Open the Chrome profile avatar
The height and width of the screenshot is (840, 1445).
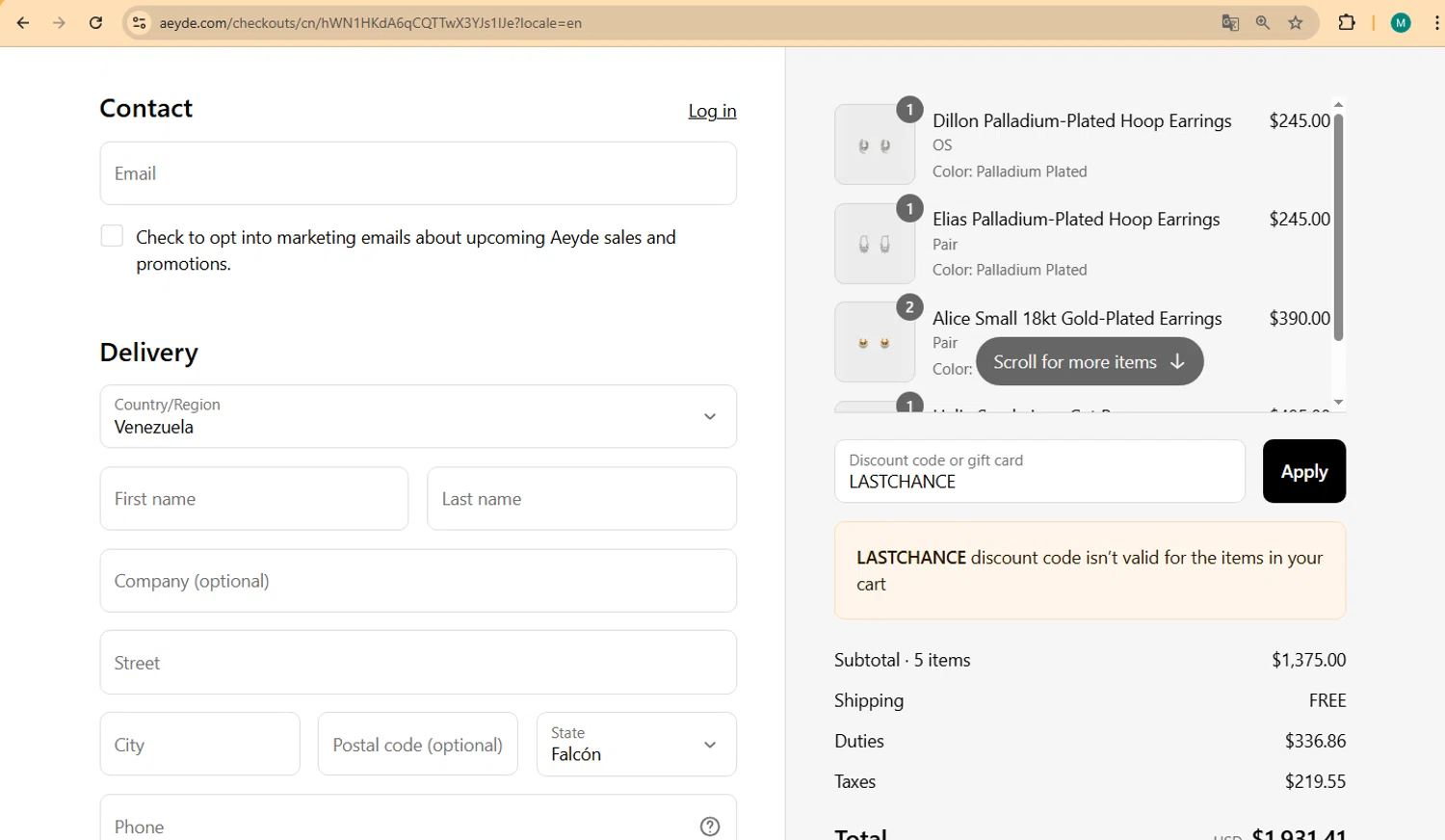[x=1401, y=23]
